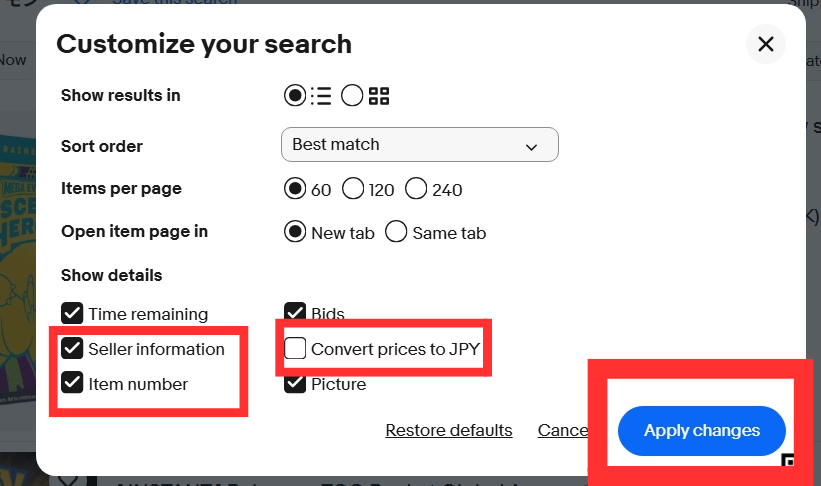Toggle the Item number checkbox
The width and height of the screenshot is (821, 486).
click(72, 383)
